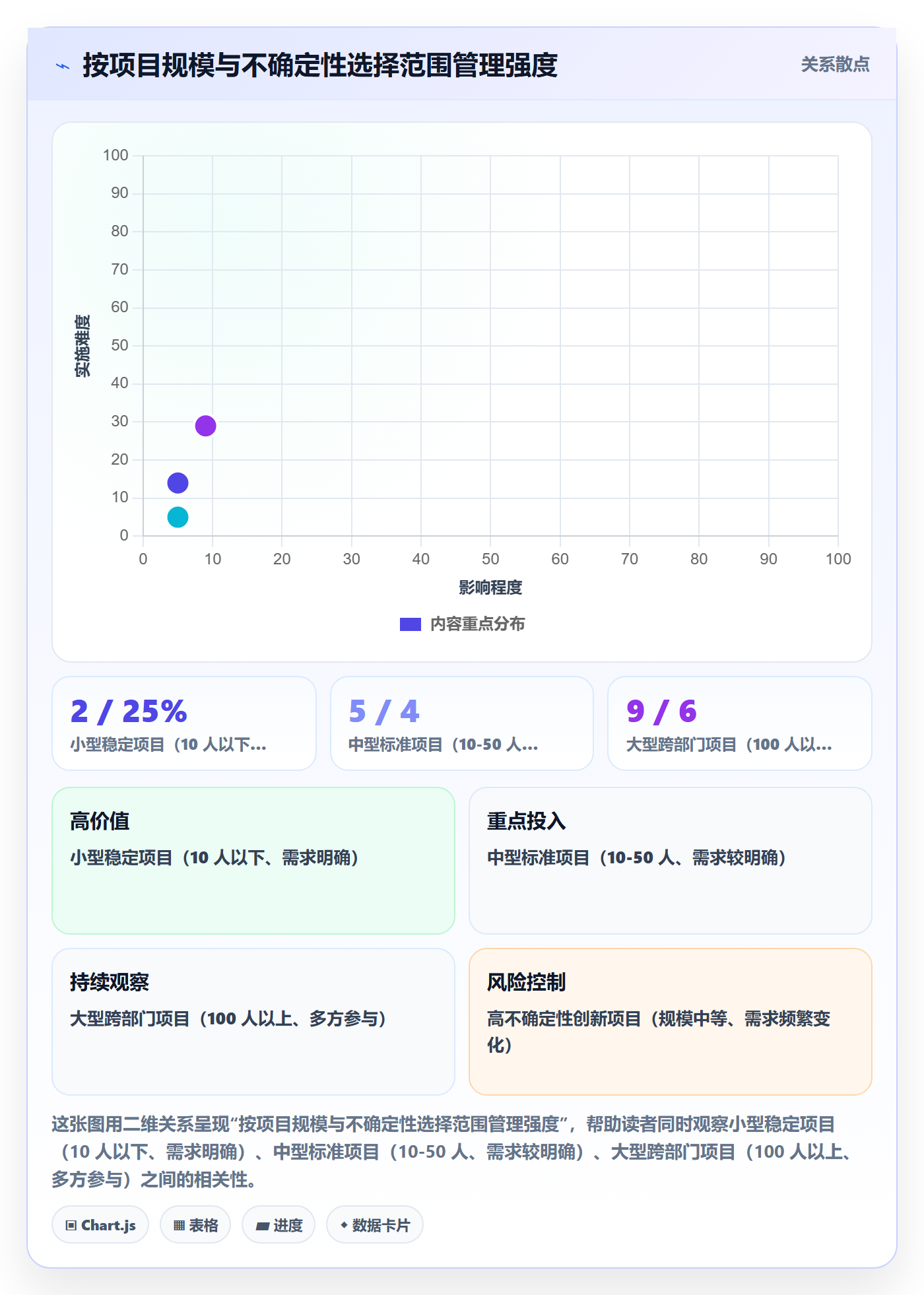Click the "关系散点" label in the header
Image resolution: width=924 pixels, height=1295 pixels.
click(835, 65)
